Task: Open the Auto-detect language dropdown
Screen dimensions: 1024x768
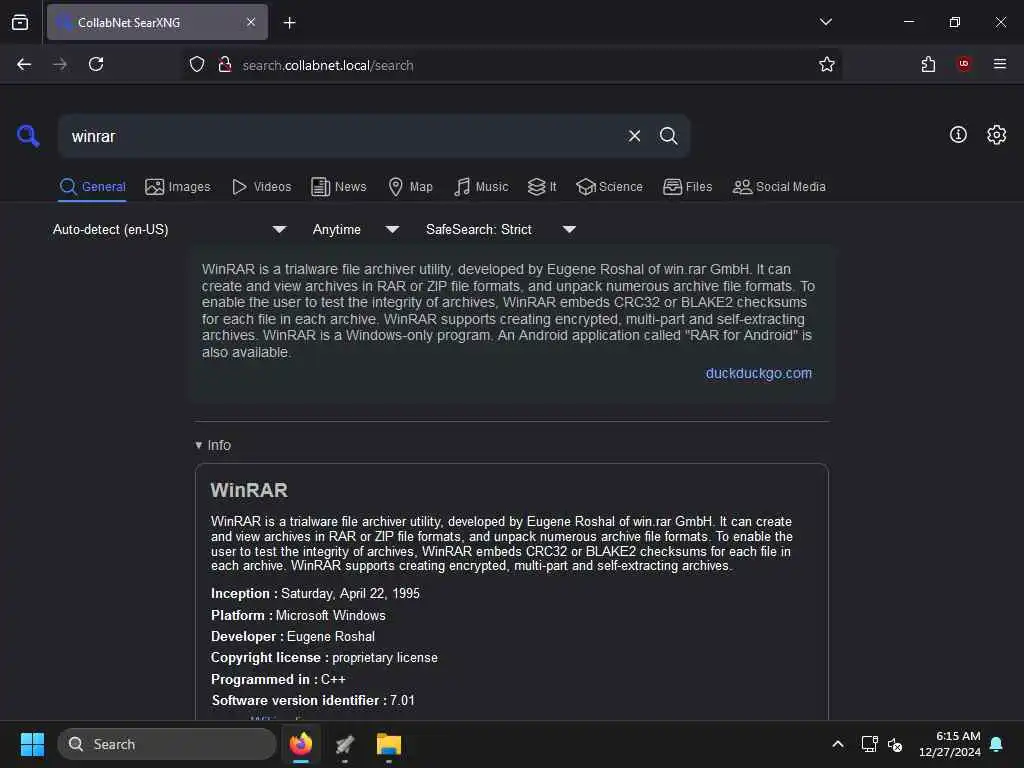Action: click(169, 230)
